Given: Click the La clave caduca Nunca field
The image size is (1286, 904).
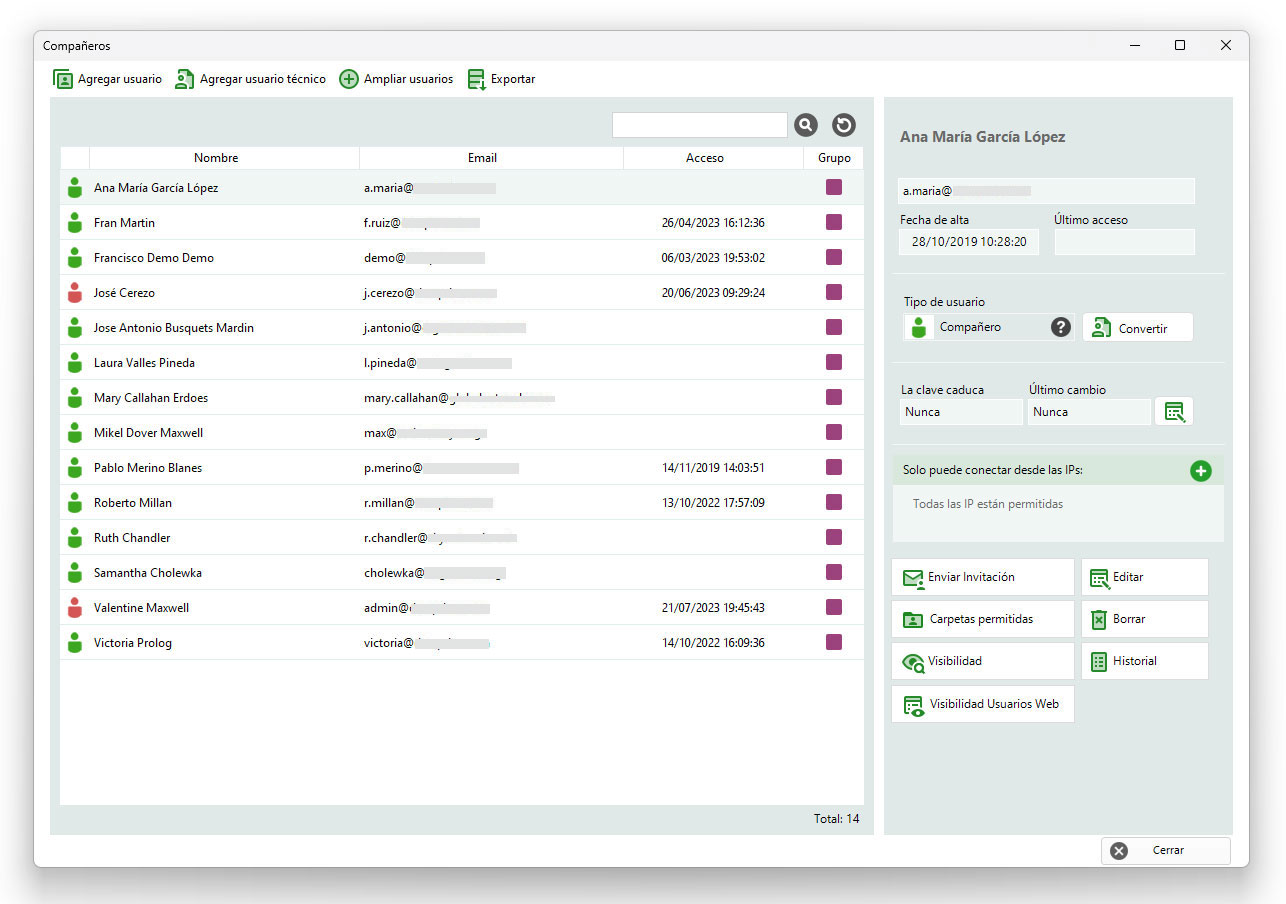Looking at the screenshot, I should 961,412.
